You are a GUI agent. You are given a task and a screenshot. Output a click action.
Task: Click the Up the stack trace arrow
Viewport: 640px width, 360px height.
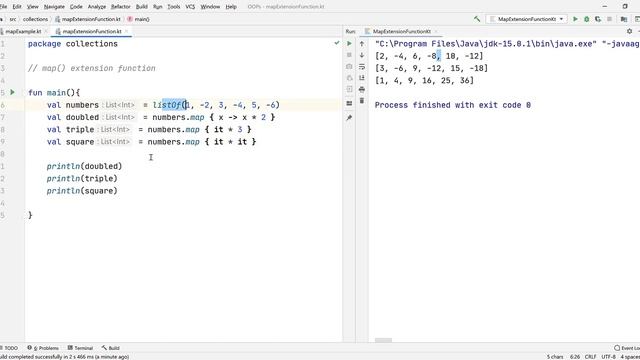pyautogui.click(x=362, y=43)
